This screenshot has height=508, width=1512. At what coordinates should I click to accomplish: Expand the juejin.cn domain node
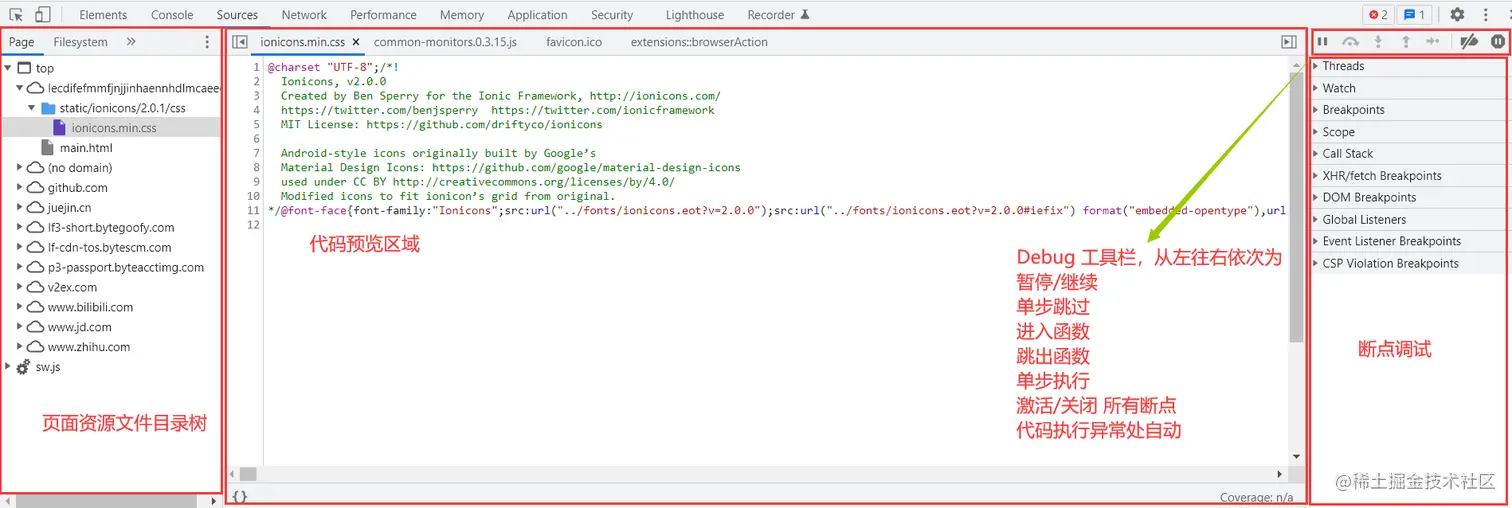20,208
